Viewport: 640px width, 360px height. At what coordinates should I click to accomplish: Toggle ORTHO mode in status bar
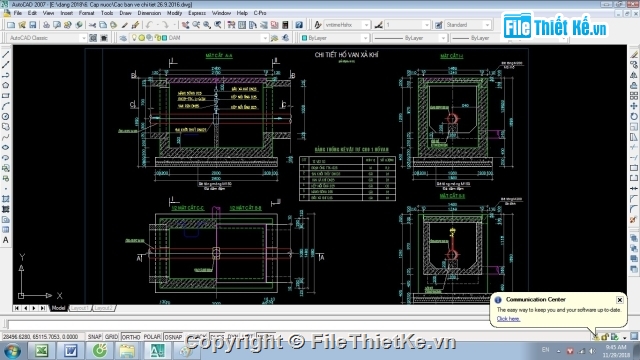131,337
